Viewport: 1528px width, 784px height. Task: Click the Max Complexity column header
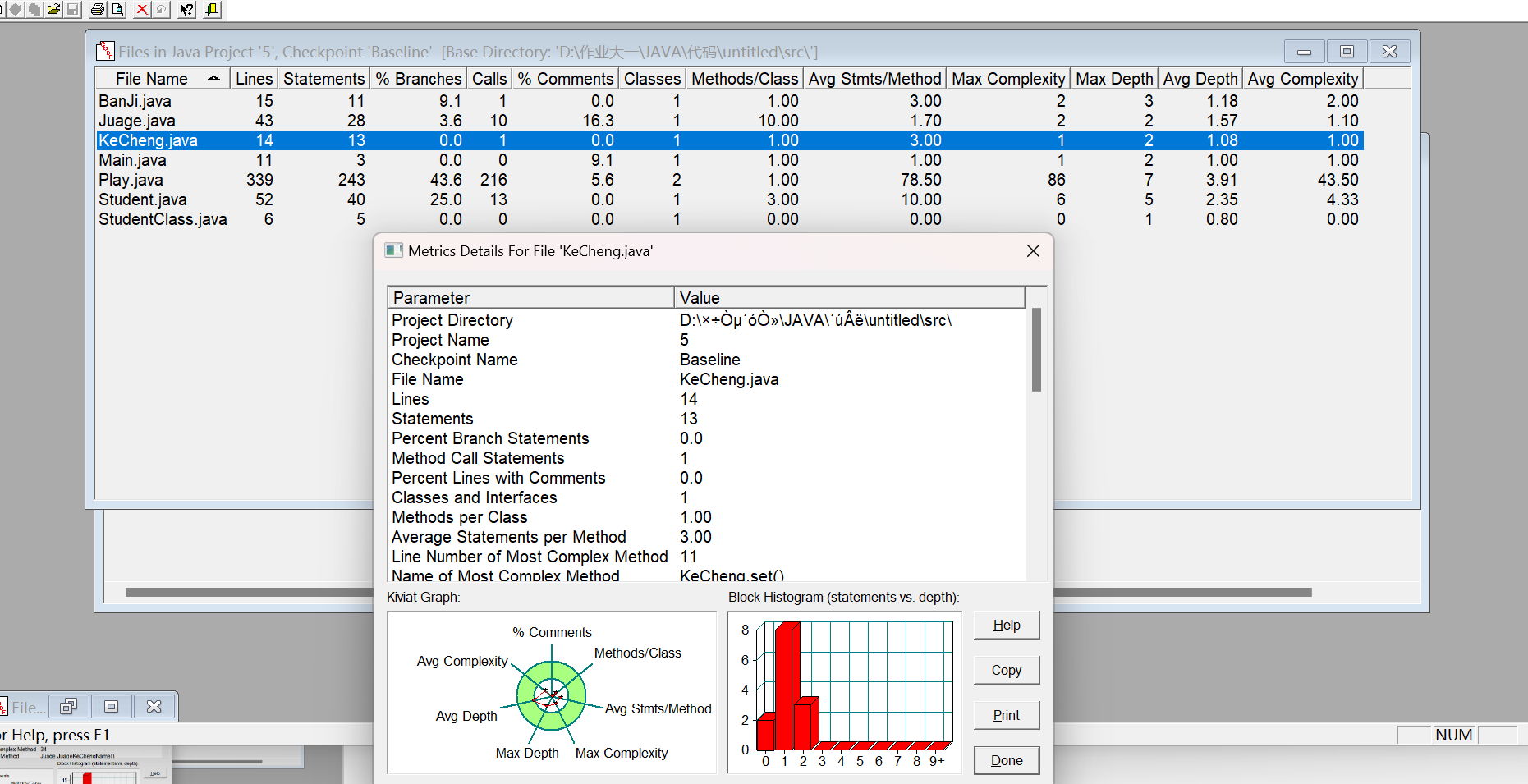click(1008, 79)
